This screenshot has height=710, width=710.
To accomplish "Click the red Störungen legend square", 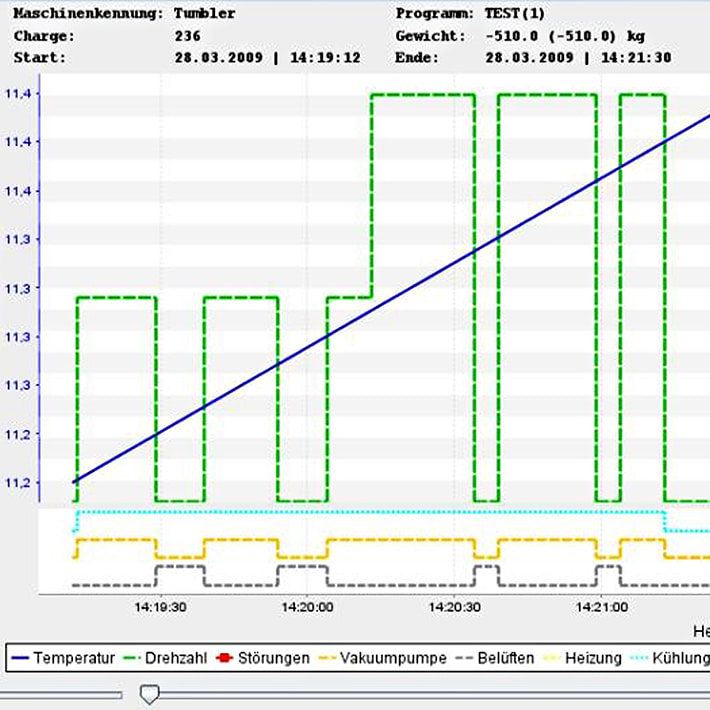I will tap(225, 658).
